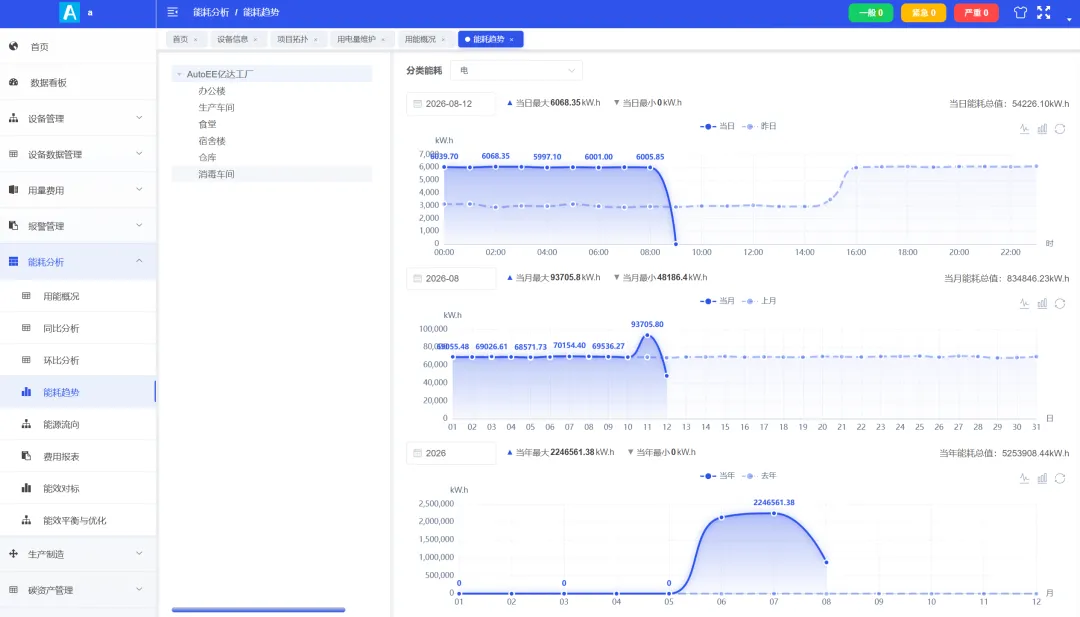Click the green 一般 0 alarm button

(871, 12)
